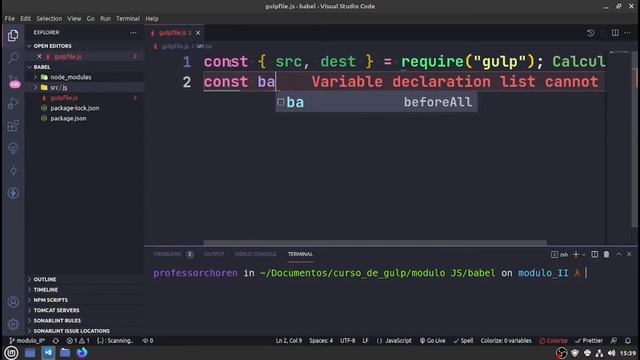Synchronize changes icon in status bar
This screenshot has width=640, height=360.
(56, 340)
